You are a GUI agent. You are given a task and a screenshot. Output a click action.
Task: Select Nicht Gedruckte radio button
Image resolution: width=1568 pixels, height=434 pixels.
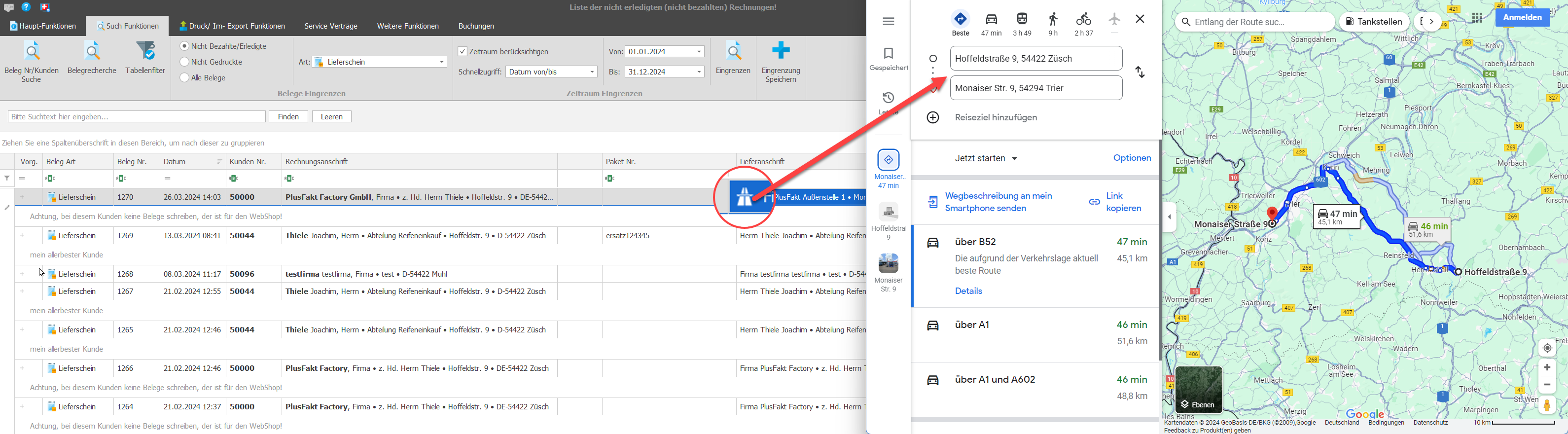(184, 62)
